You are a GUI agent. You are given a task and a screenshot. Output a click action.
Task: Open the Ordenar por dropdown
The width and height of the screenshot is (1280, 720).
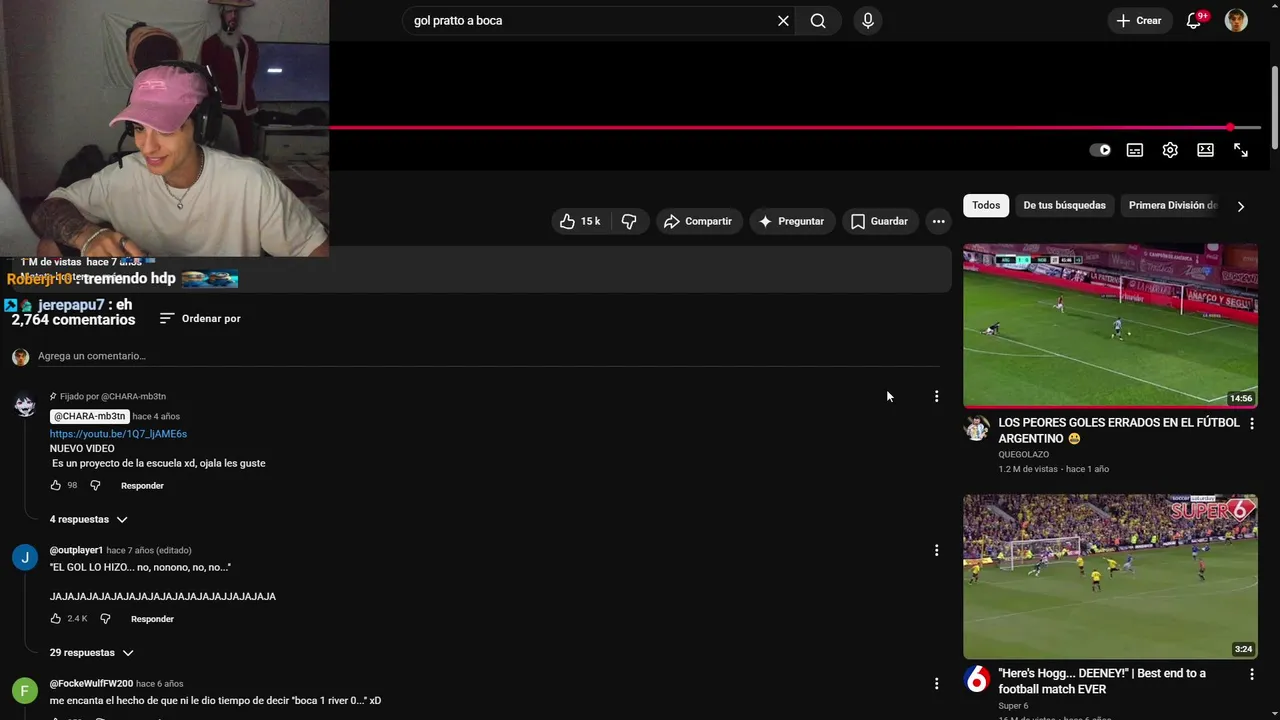click(x=200, y=318)
